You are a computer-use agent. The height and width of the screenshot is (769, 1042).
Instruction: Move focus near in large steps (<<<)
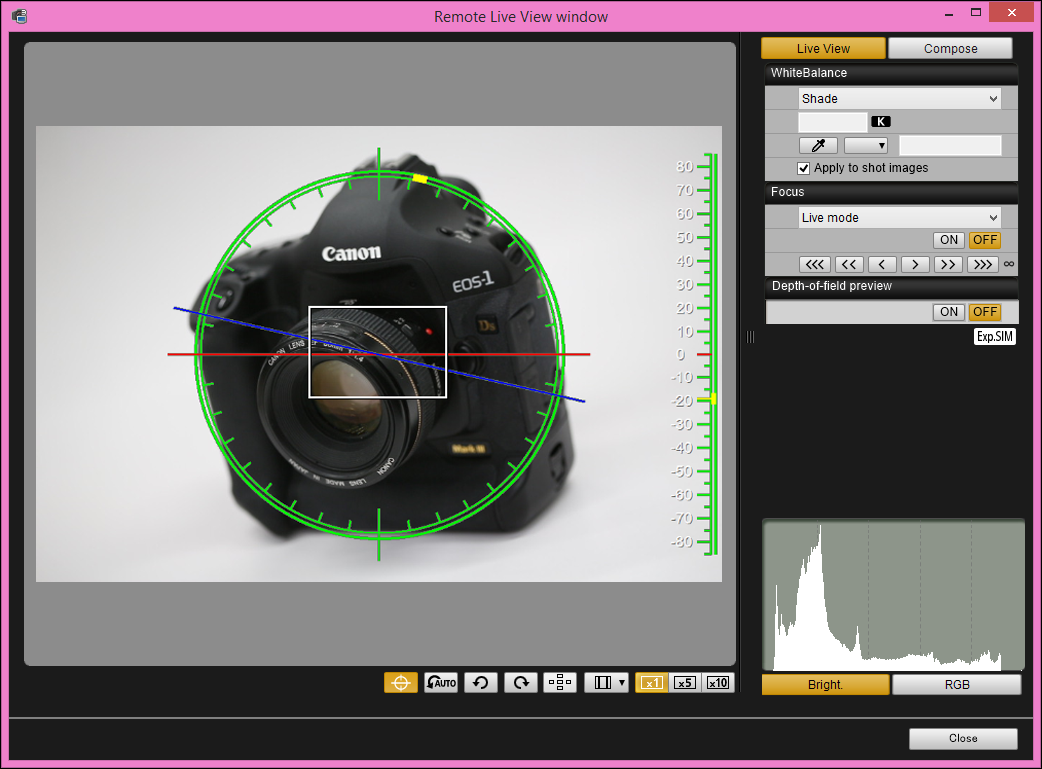(815, 265)
